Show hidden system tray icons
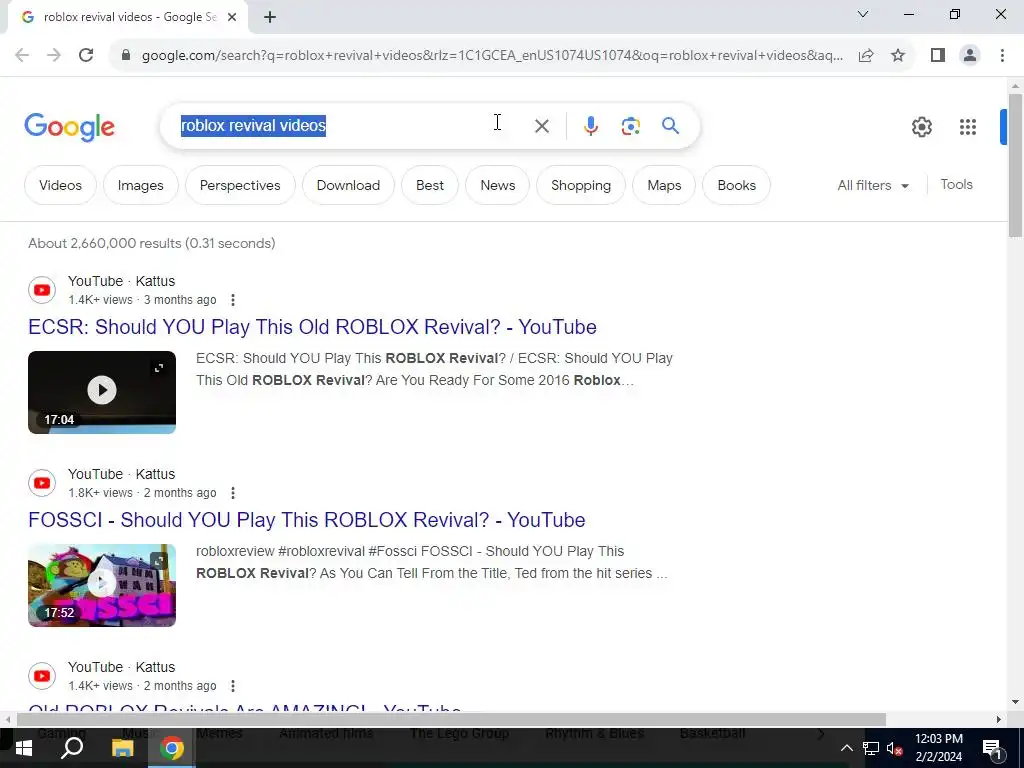 click(x=846, y=748)
